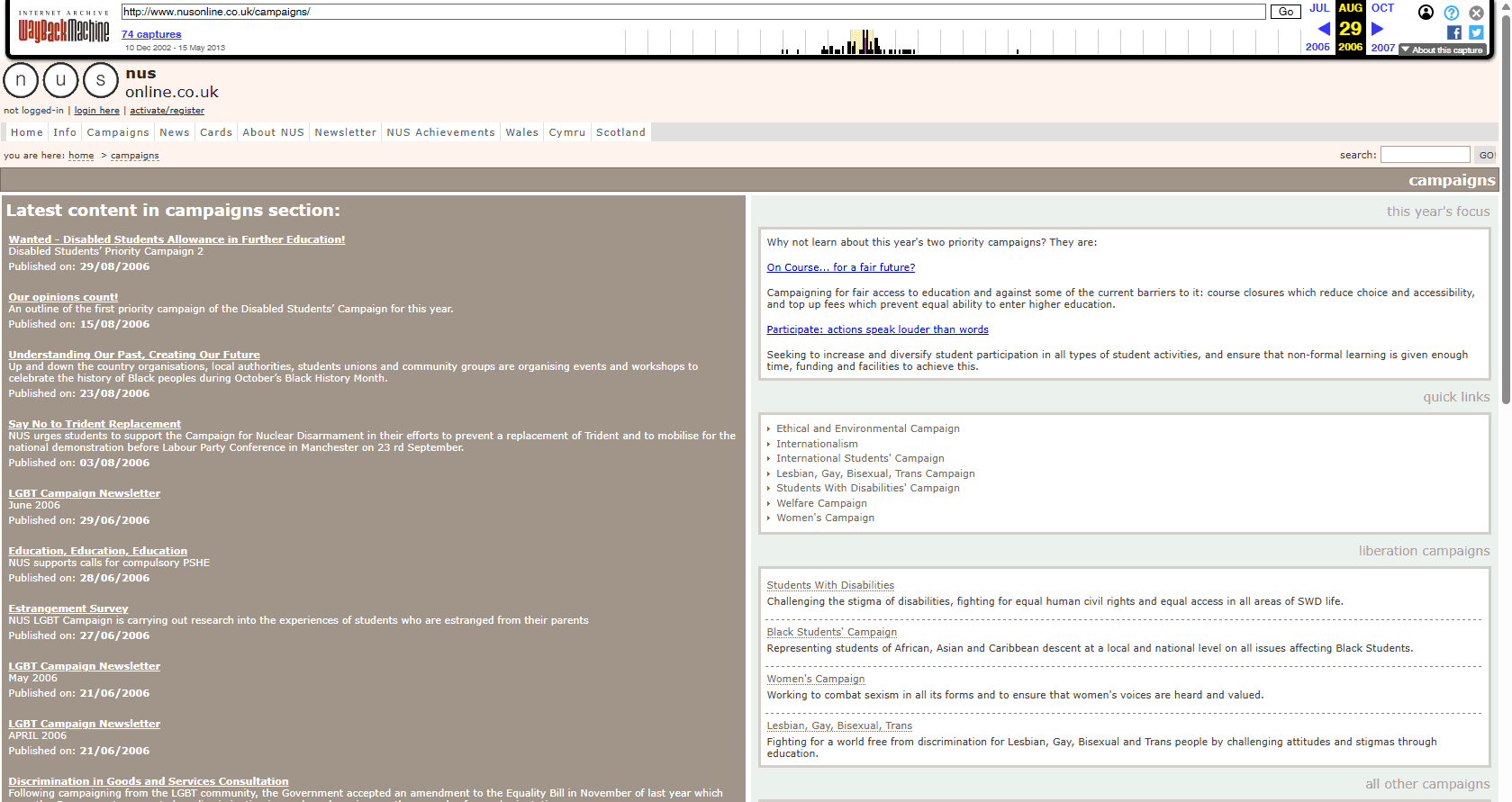This screenshot has width=1512, height=802.
Task: Click the NUS circles logo
Action: coord(60,80)
